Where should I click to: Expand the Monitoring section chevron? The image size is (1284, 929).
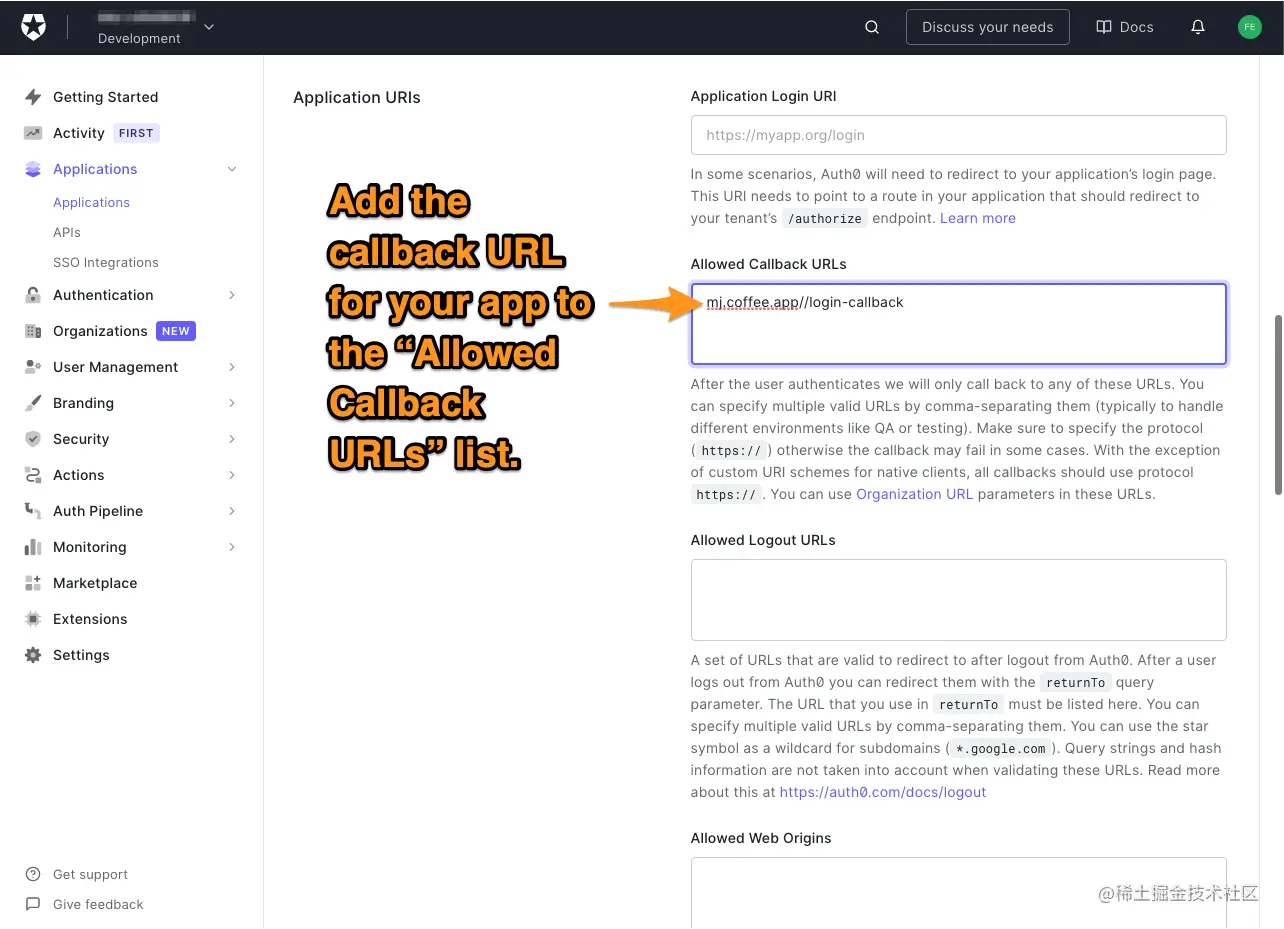(x=232, y=547)
